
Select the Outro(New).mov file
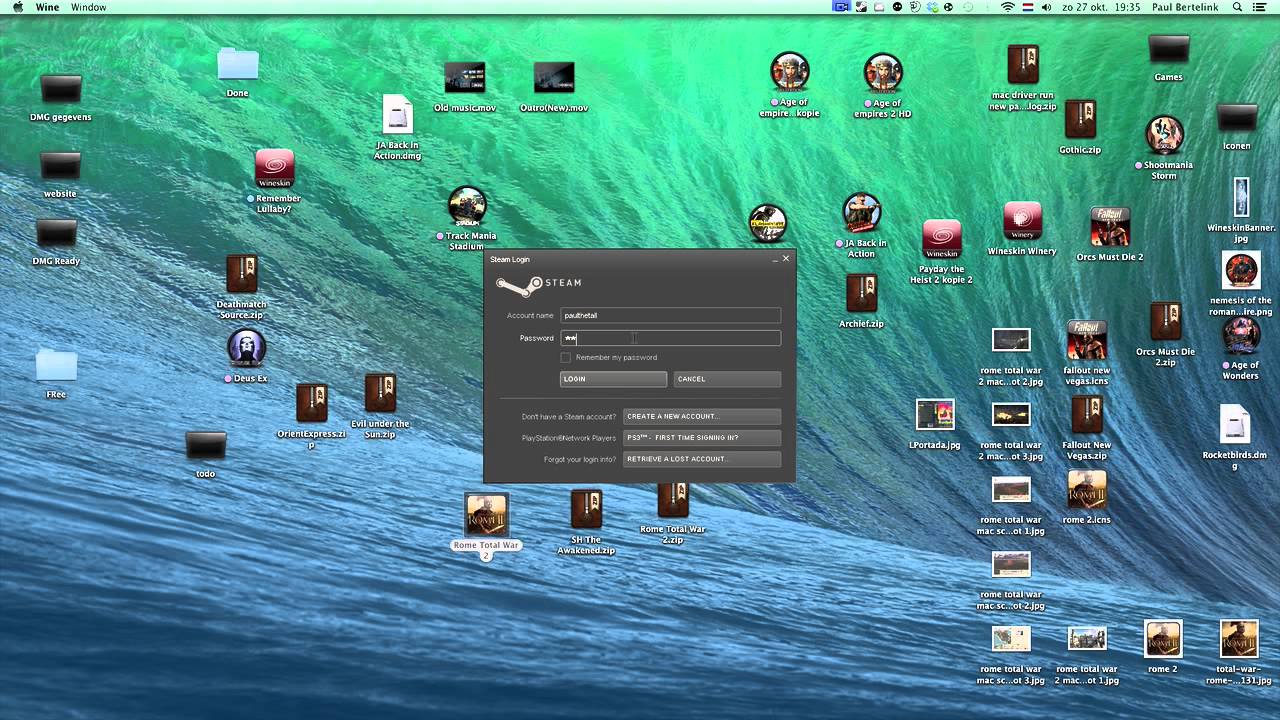tap(554, 78)
